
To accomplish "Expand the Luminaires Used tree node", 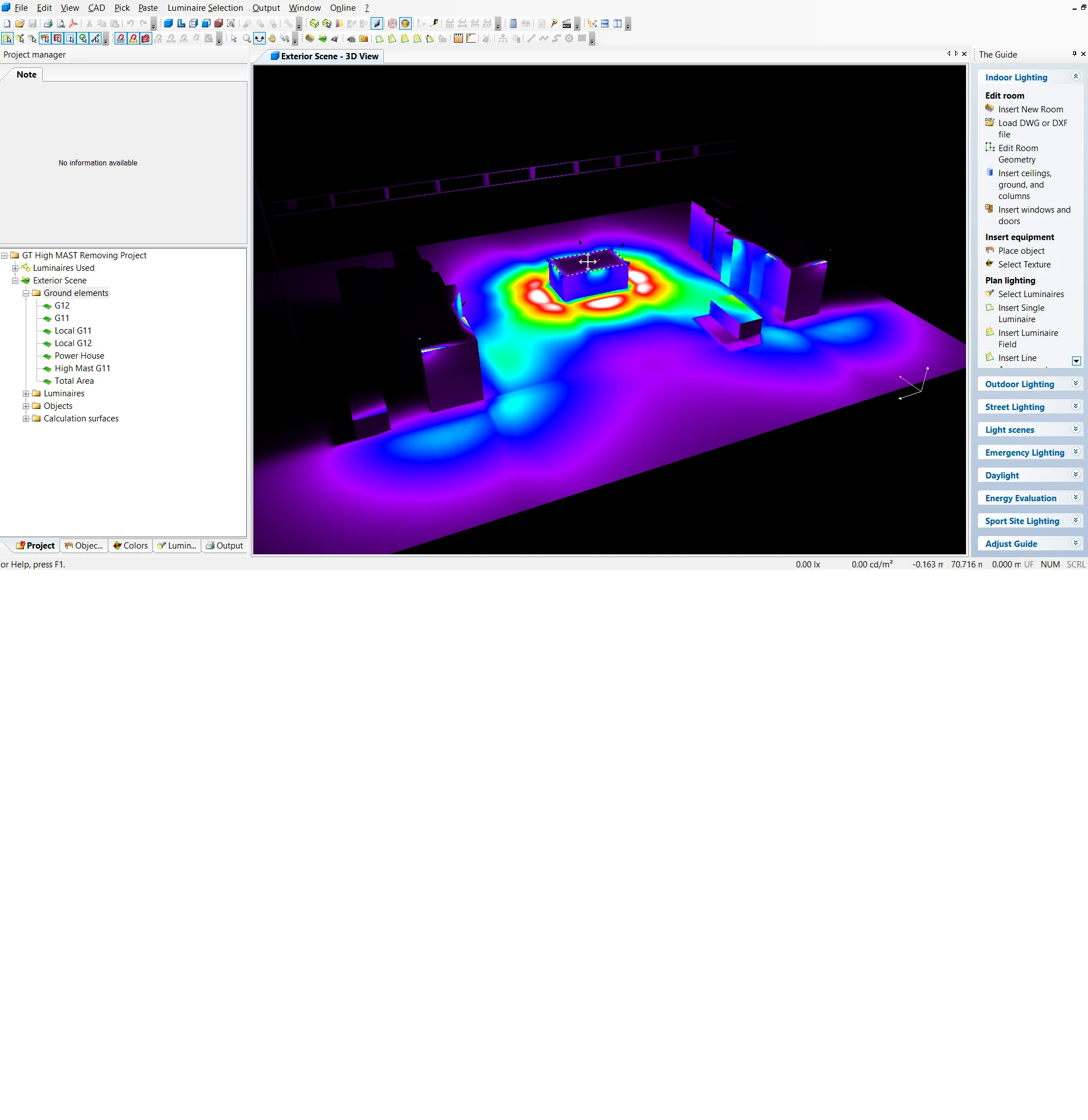I will coord(15,268).
